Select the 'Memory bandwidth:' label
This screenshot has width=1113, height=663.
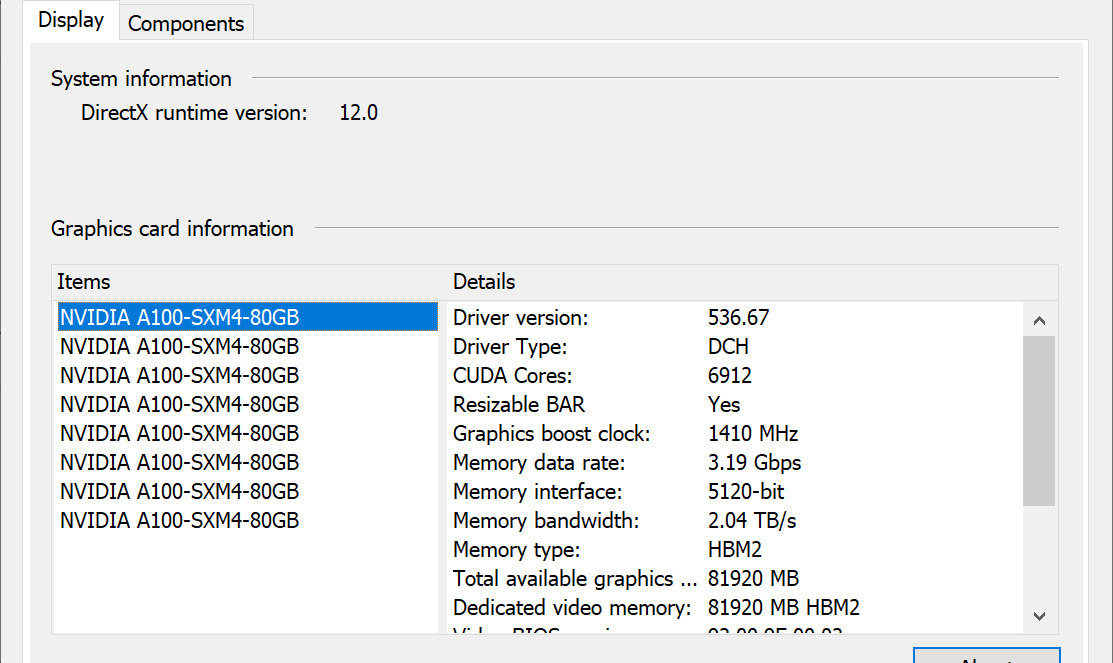(546, 521)
